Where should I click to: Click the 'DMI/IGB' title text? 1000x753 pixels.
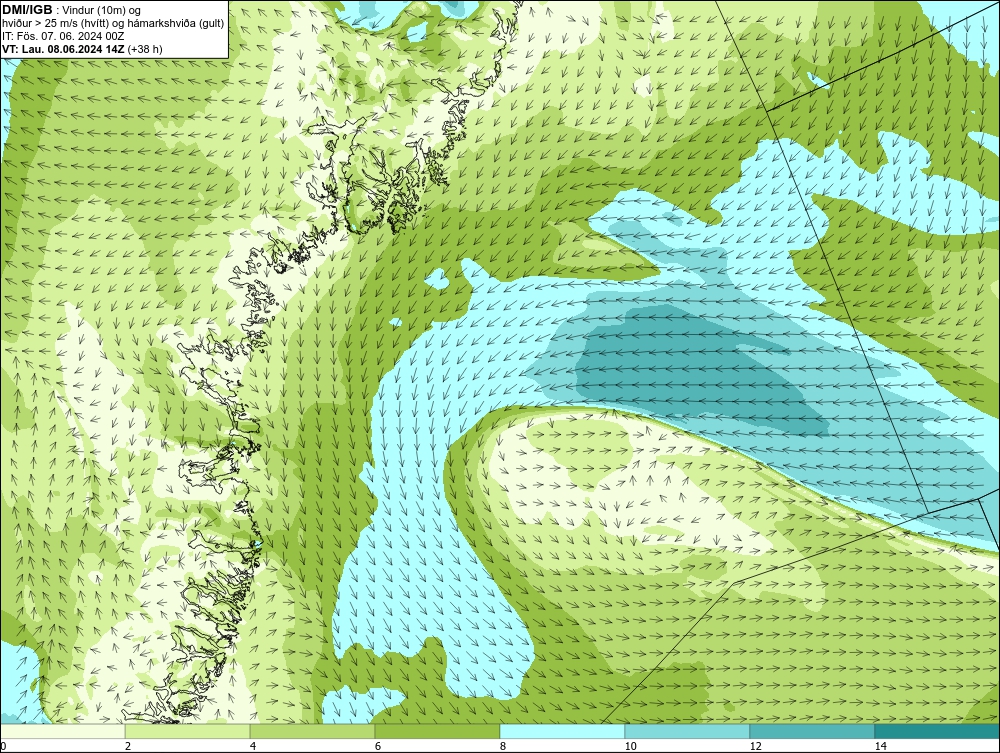click(x=27, y=10)
